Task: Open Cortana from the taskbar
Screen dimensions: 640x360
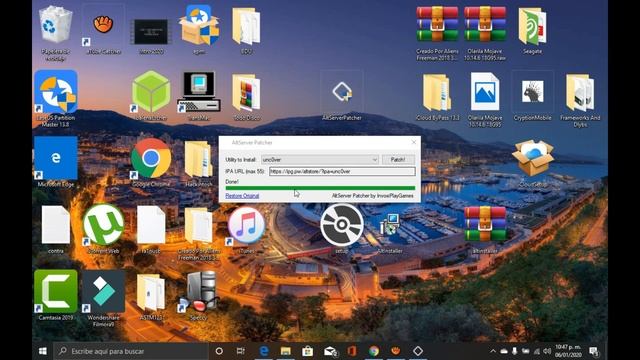Action: pos(219,351)
